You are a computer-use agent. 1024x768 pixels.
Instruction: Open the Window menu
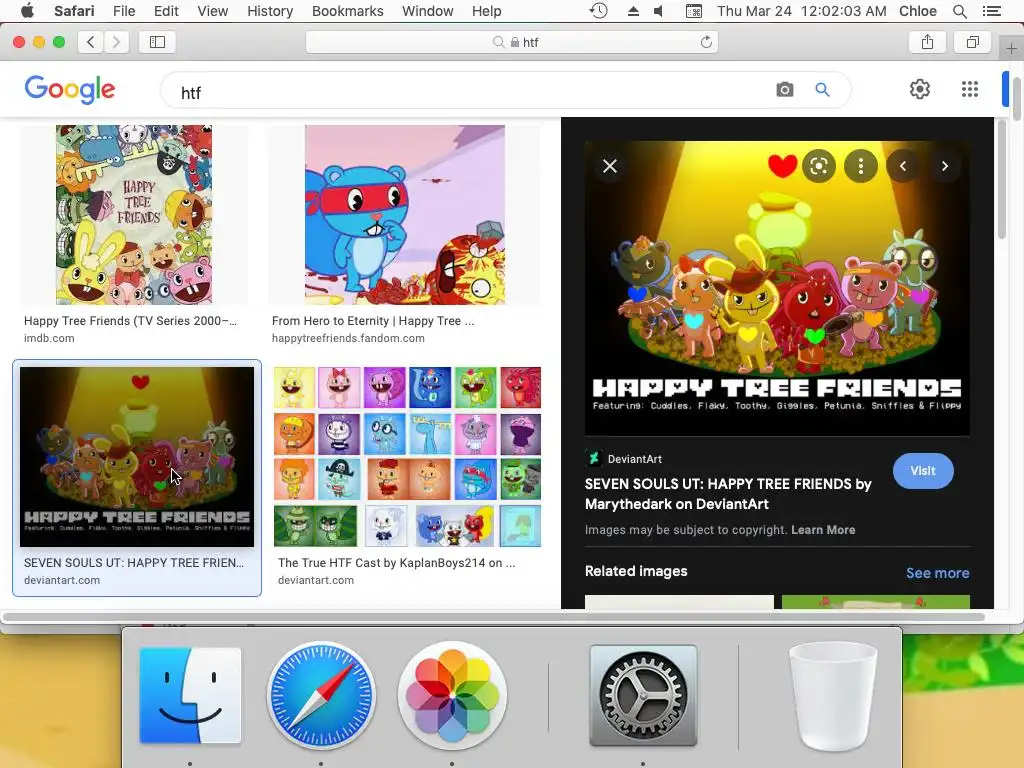[x=427, y=11]
